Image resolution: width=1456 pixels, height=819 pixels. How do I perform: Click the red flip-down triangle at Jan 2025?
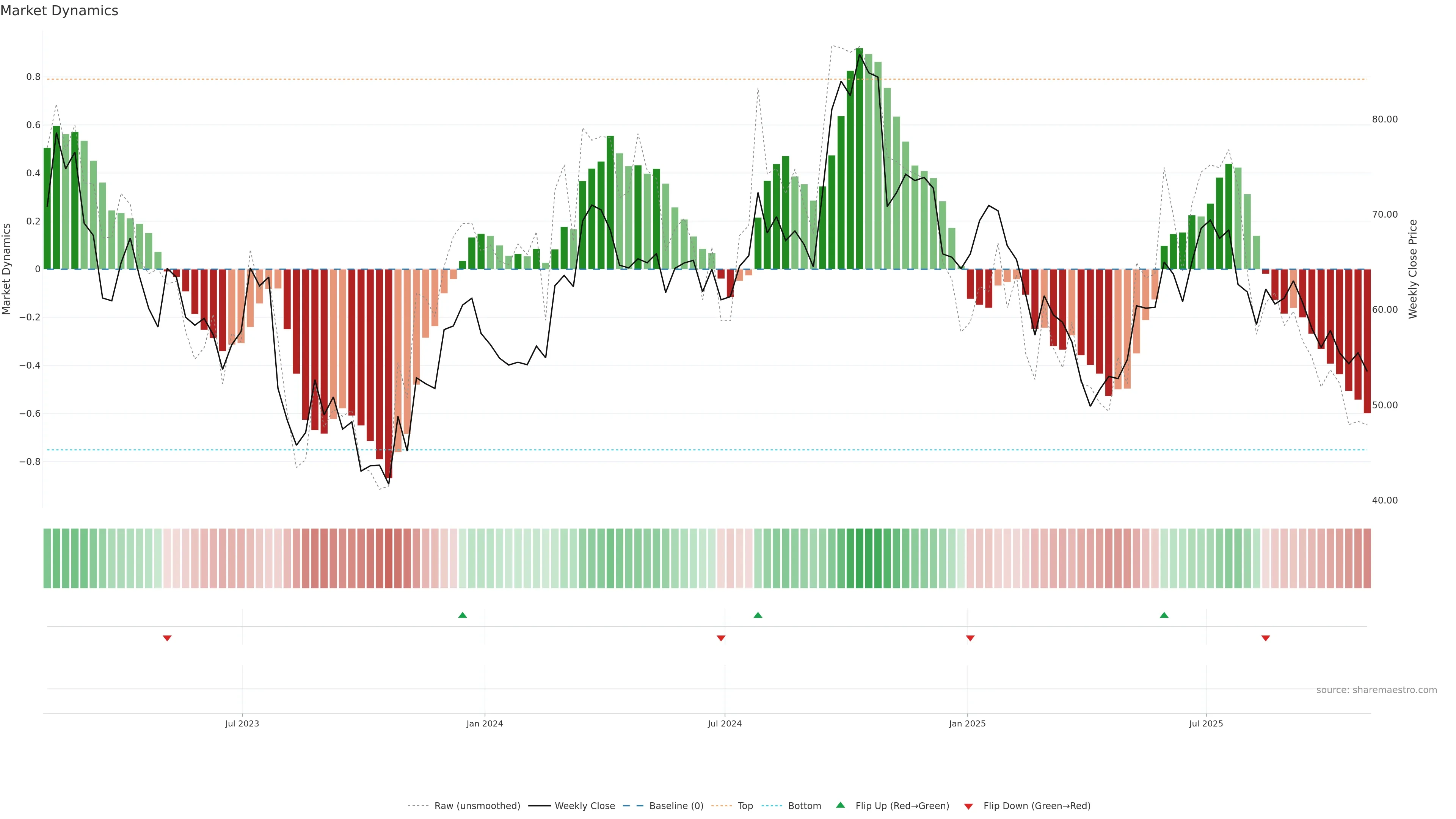point(971,638)
